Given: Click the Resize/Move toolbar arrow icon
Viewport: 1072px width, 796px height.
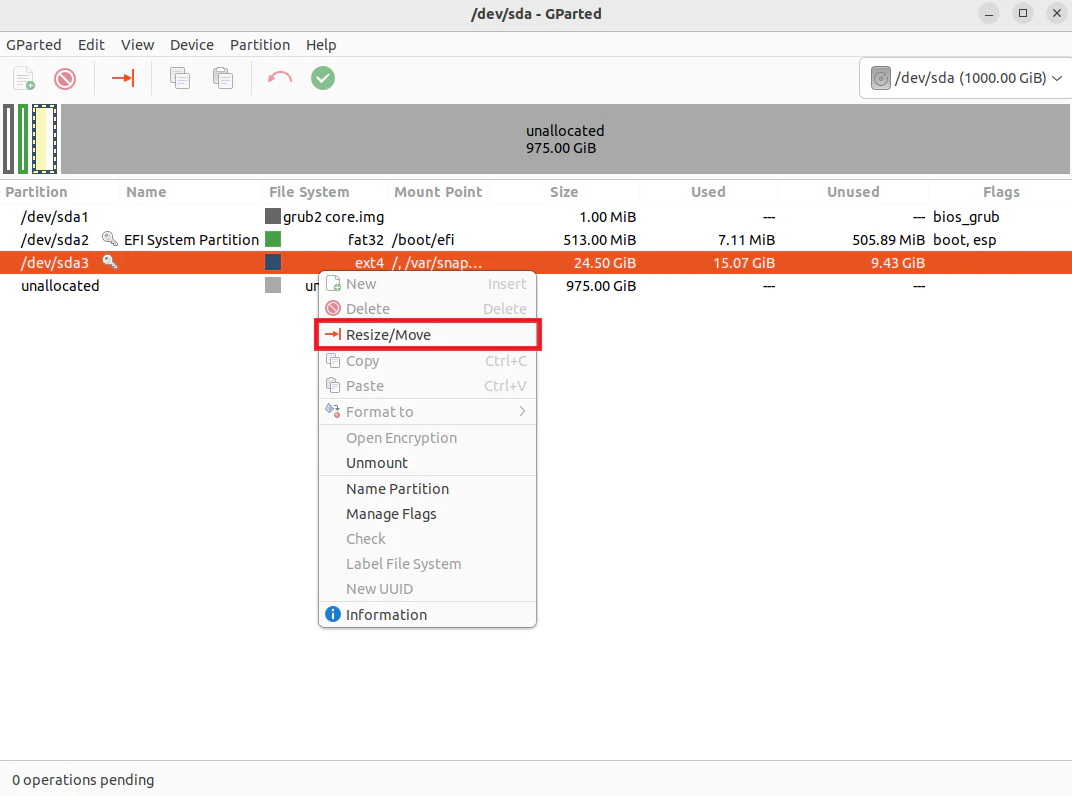Looking at the screenshot, I should (123, 78).
